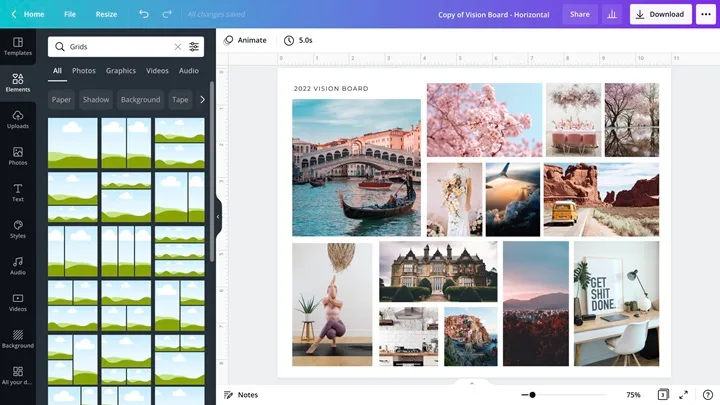
Task: Open the Photos sidebar panel
Action: click(x=18, y=156)
